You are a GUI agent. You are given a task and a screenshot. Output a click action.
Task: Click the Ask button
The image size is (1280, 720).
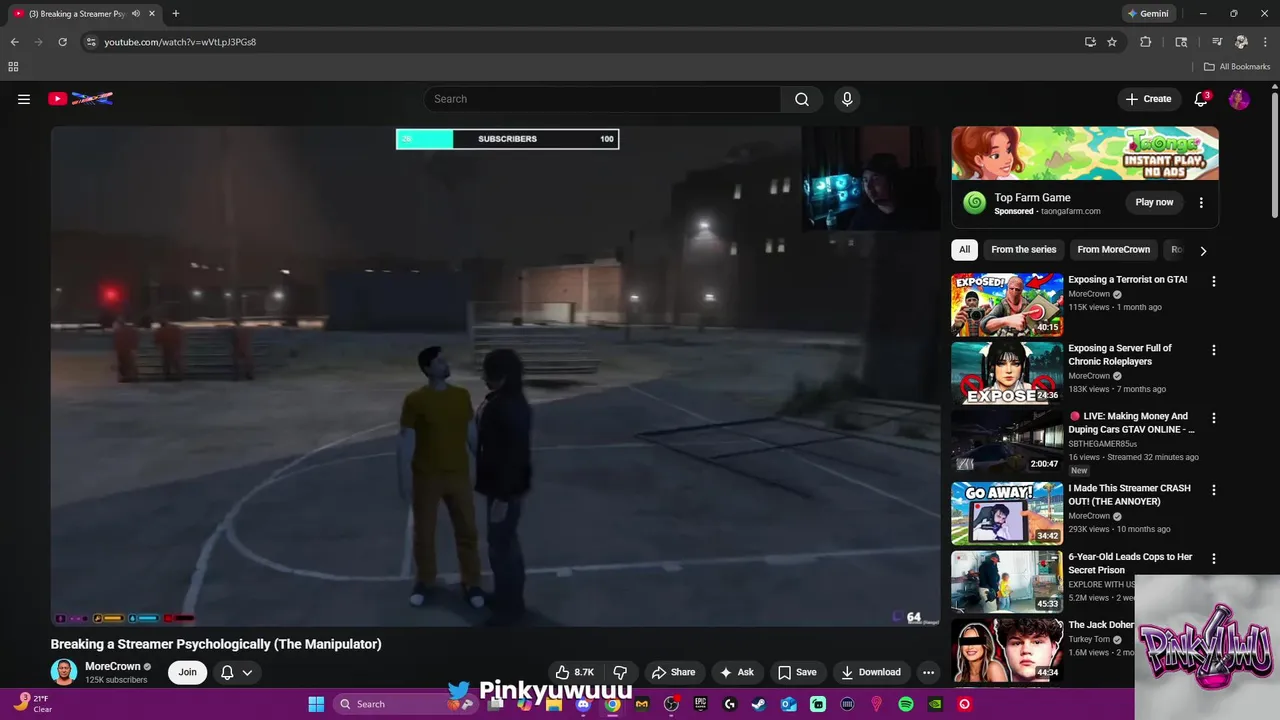(737, 672)
